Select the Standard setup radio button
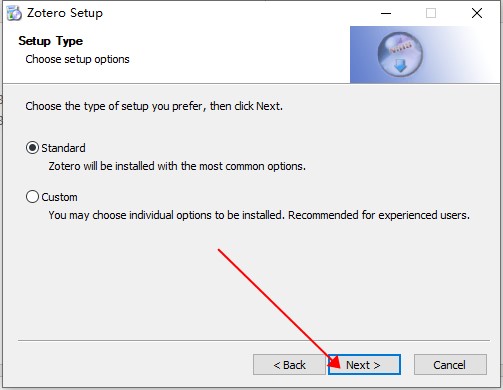 pyautogui.click(x=32, y=148)
